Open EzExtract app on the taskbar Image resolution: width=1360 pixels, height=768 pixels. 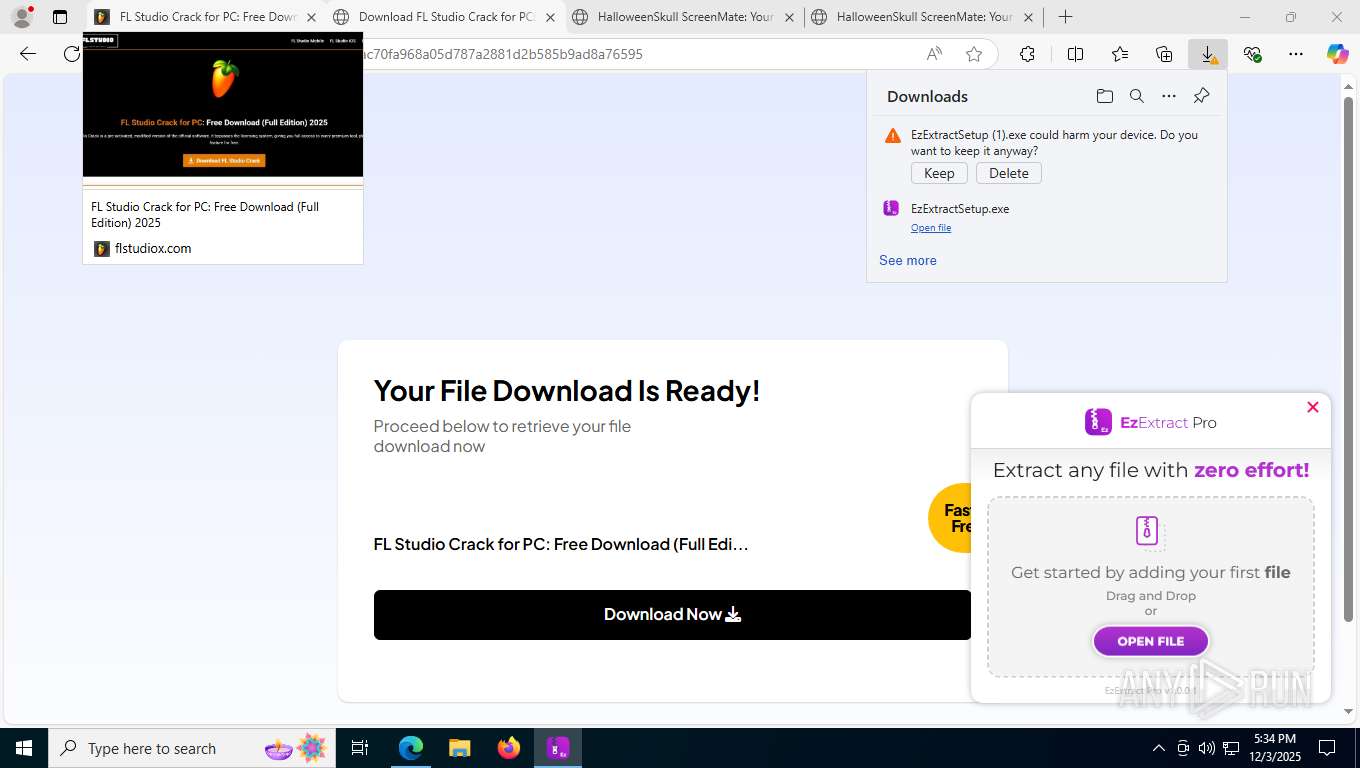[557, 748]
